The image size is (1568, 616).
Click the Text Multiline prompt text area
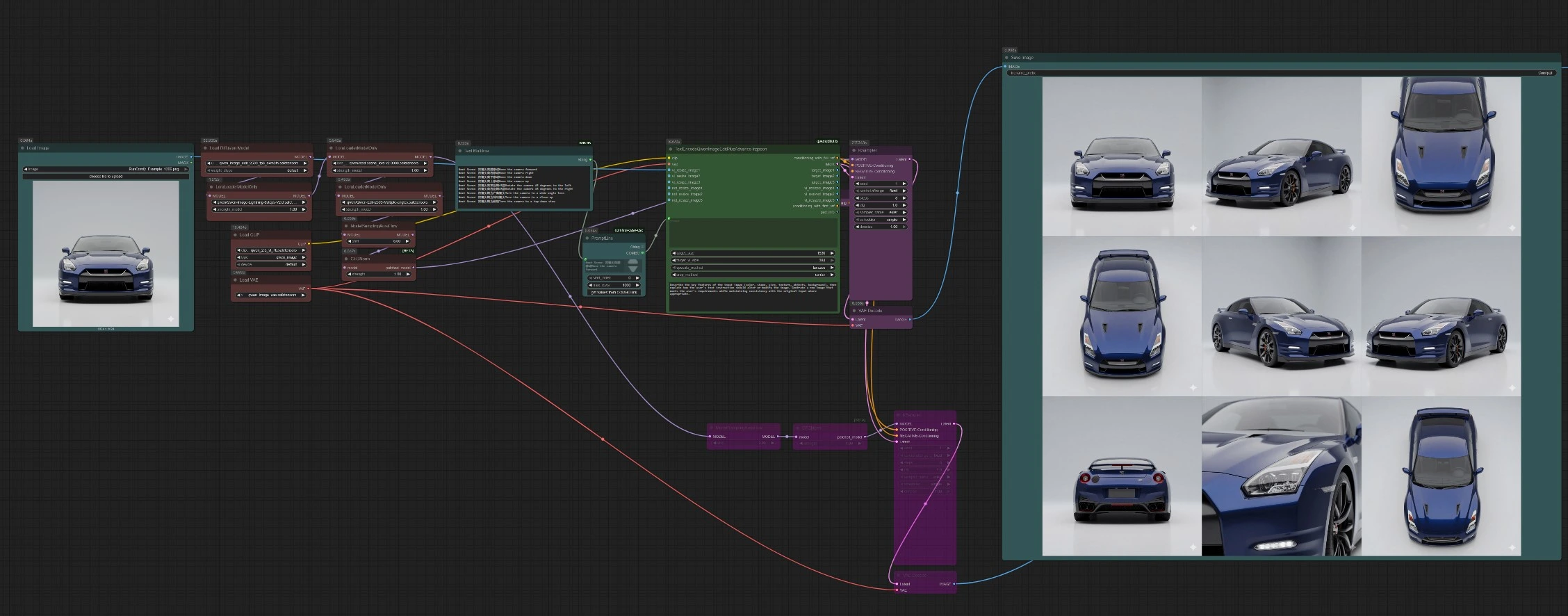tap(524, 186)
